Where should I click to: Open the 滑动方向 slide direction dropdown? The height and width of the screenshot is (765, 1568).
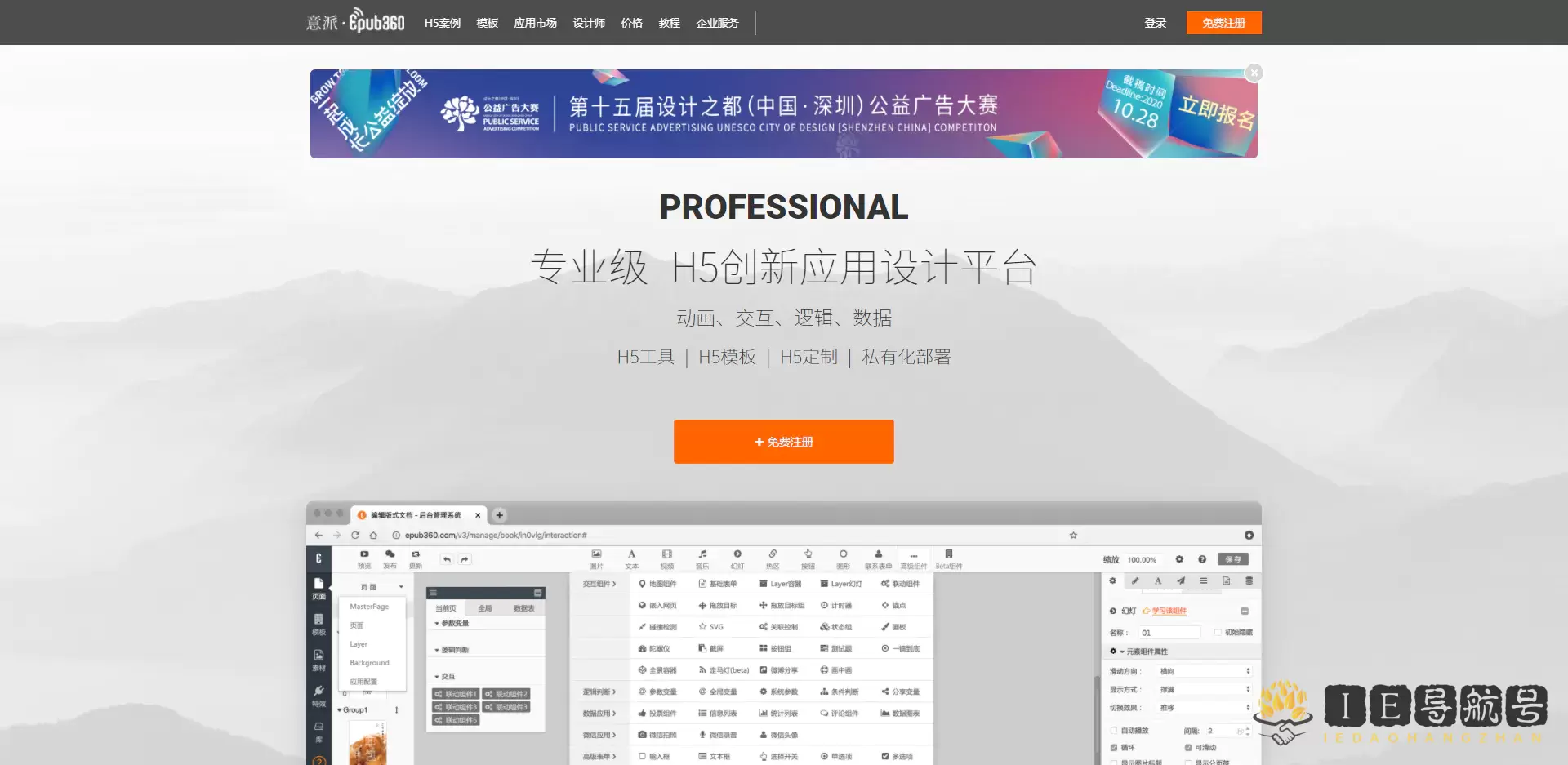point(1205,671)
